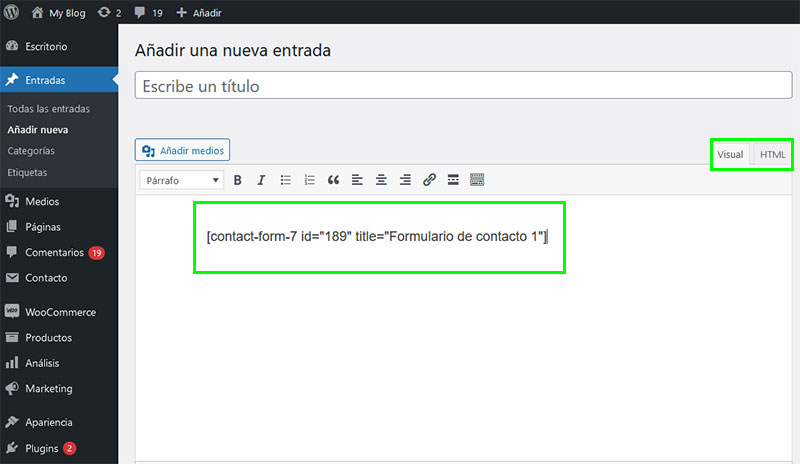Click the Bold formatting icon
Viewport: 800px width, 464px height.
click(238, 180)
